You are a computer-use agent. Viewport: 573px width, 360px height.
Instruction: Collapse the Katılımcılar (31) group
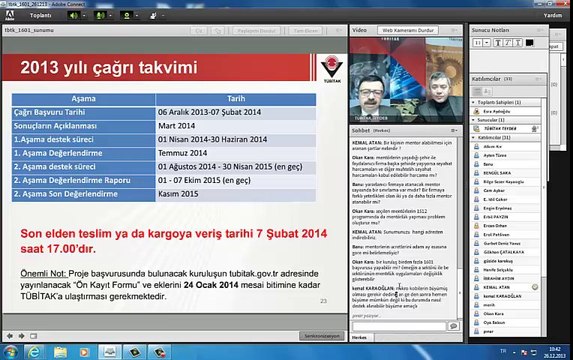click(x=474, y=138)
